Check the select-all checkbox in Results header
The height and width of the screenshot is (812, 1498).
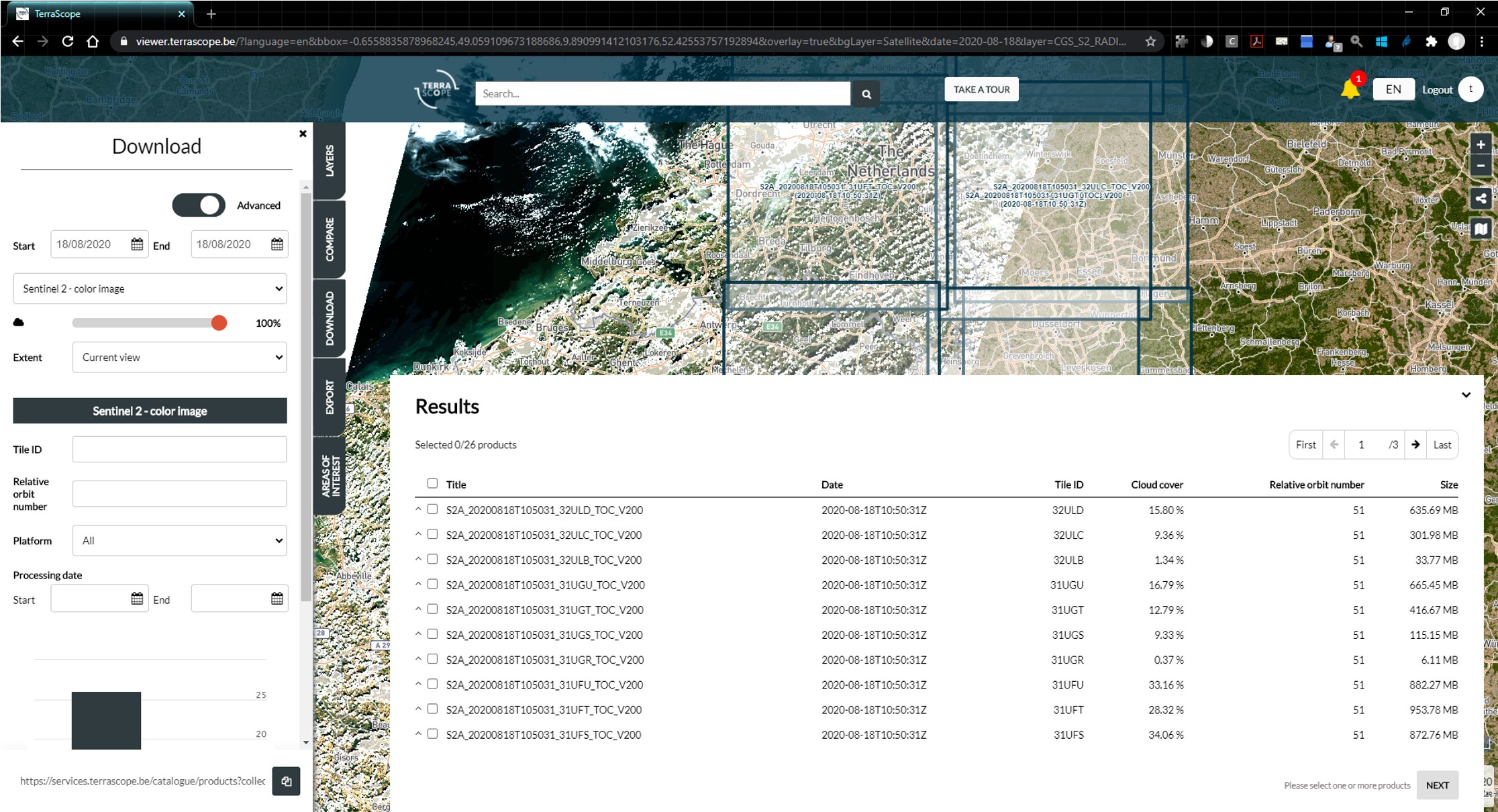click(433, 483)
